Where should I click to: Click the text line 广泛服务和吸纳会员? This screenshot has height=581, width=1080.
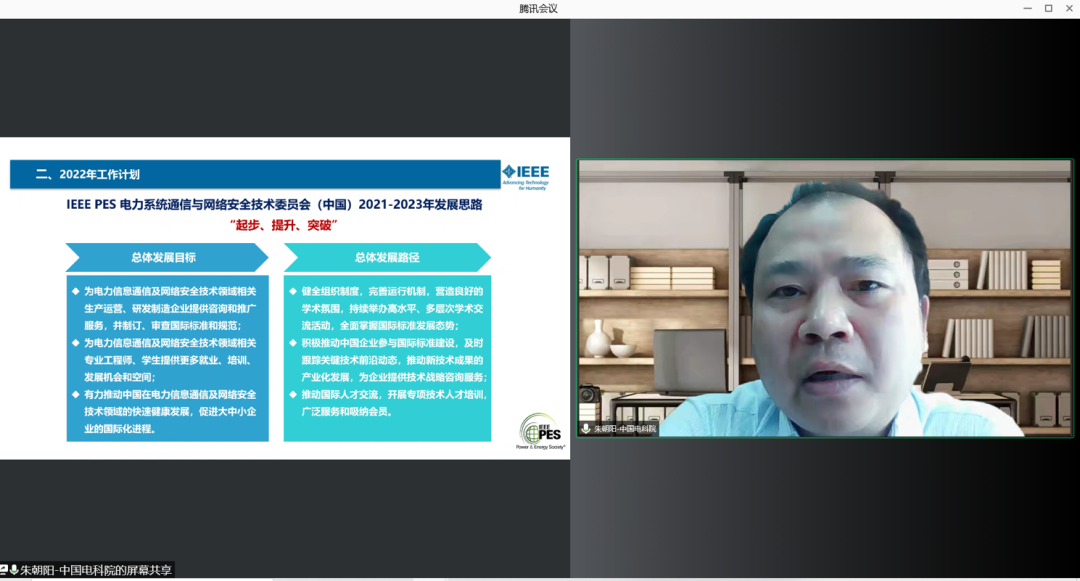(346, 412)
